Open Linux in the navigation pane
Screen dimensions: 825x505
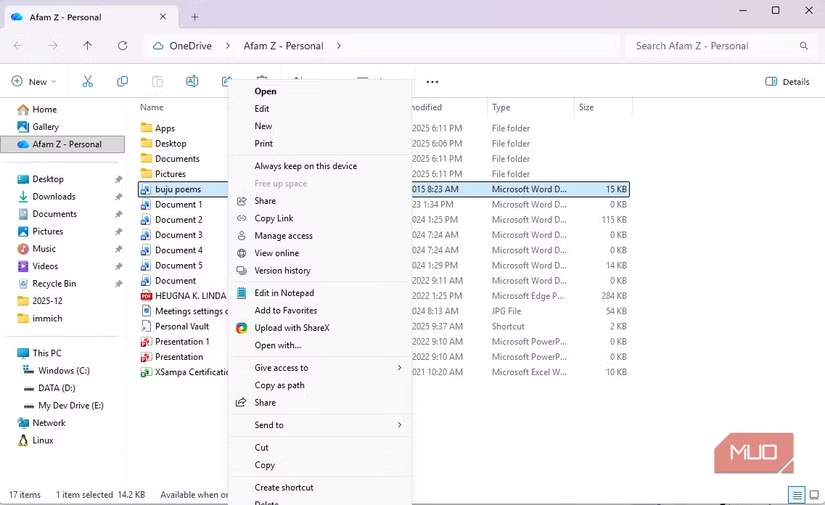43,440
